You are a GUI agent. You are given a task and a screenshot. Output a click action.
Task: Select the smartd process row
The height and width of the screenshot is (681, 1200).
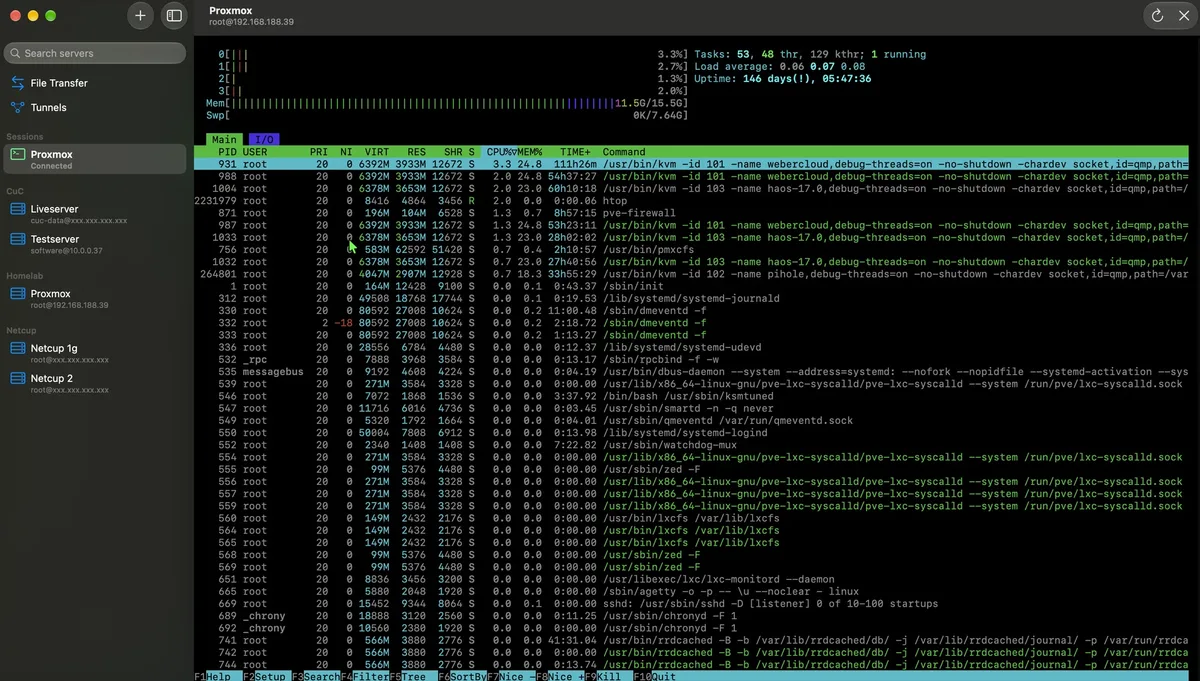[691, 408]
